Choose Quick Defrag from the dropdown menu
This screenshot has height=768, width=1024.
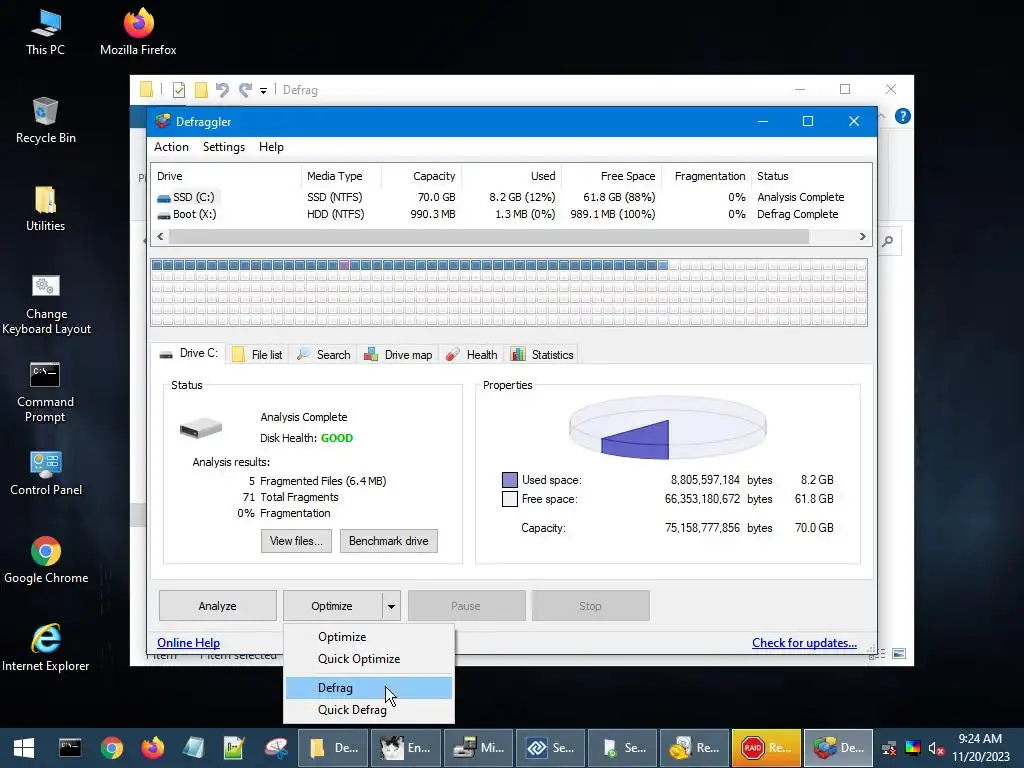pos(368,710)
